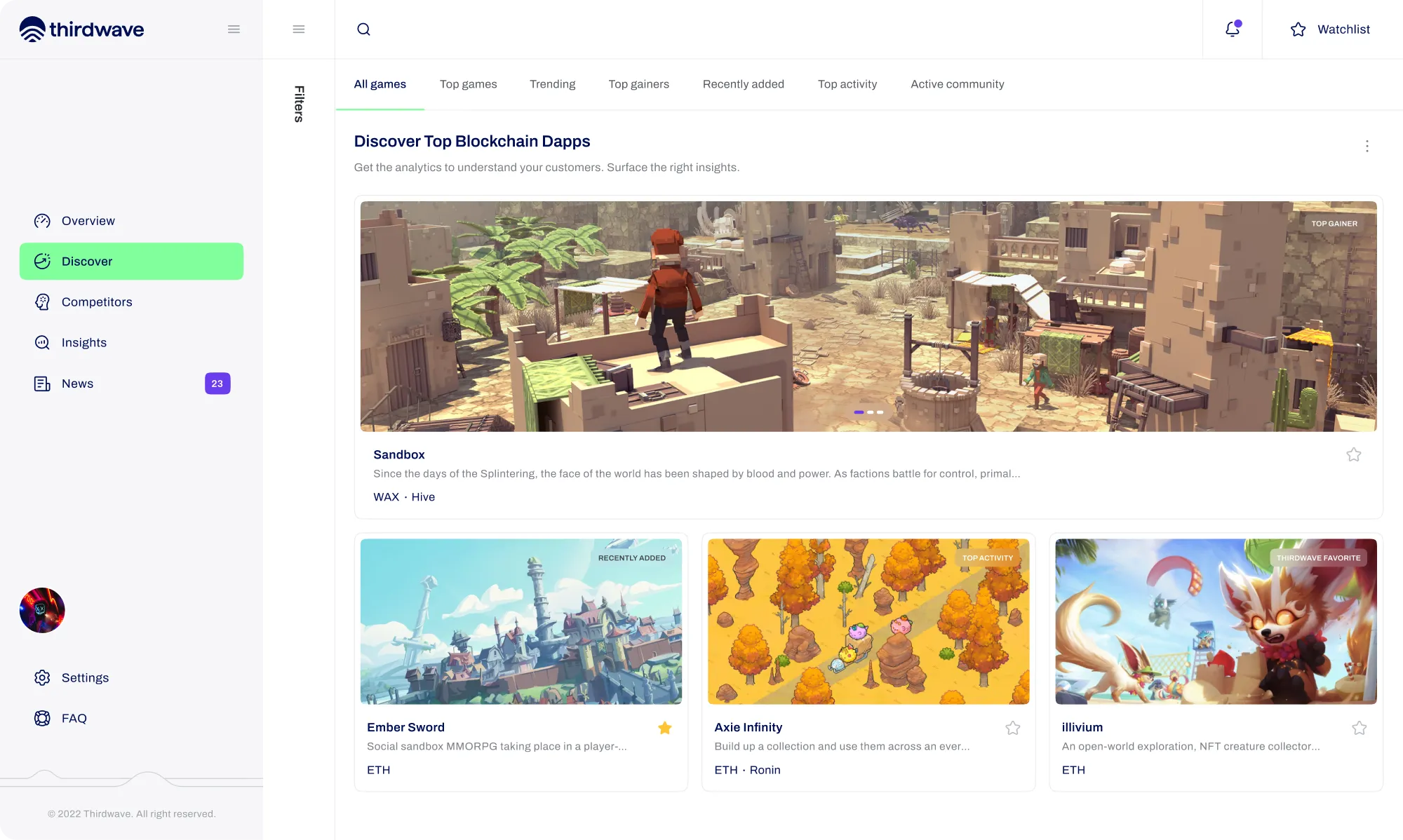This screenshot has height=840, width=1403.
Task: Click the Sandbox banner image
Action: 868,316
